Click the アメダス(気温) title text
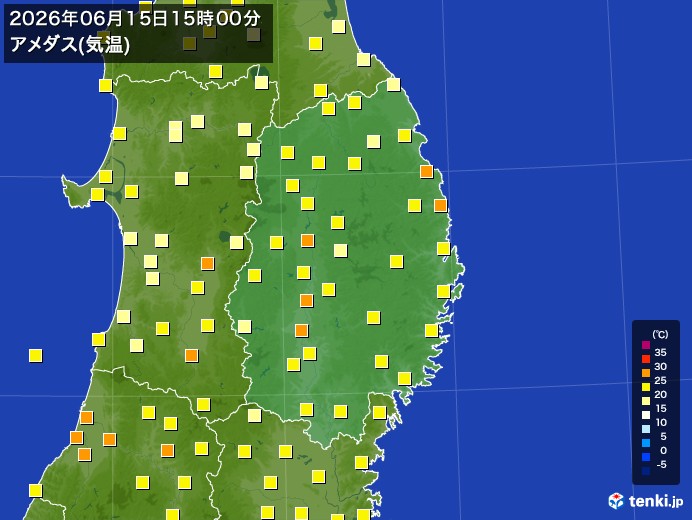 point(70,45)
